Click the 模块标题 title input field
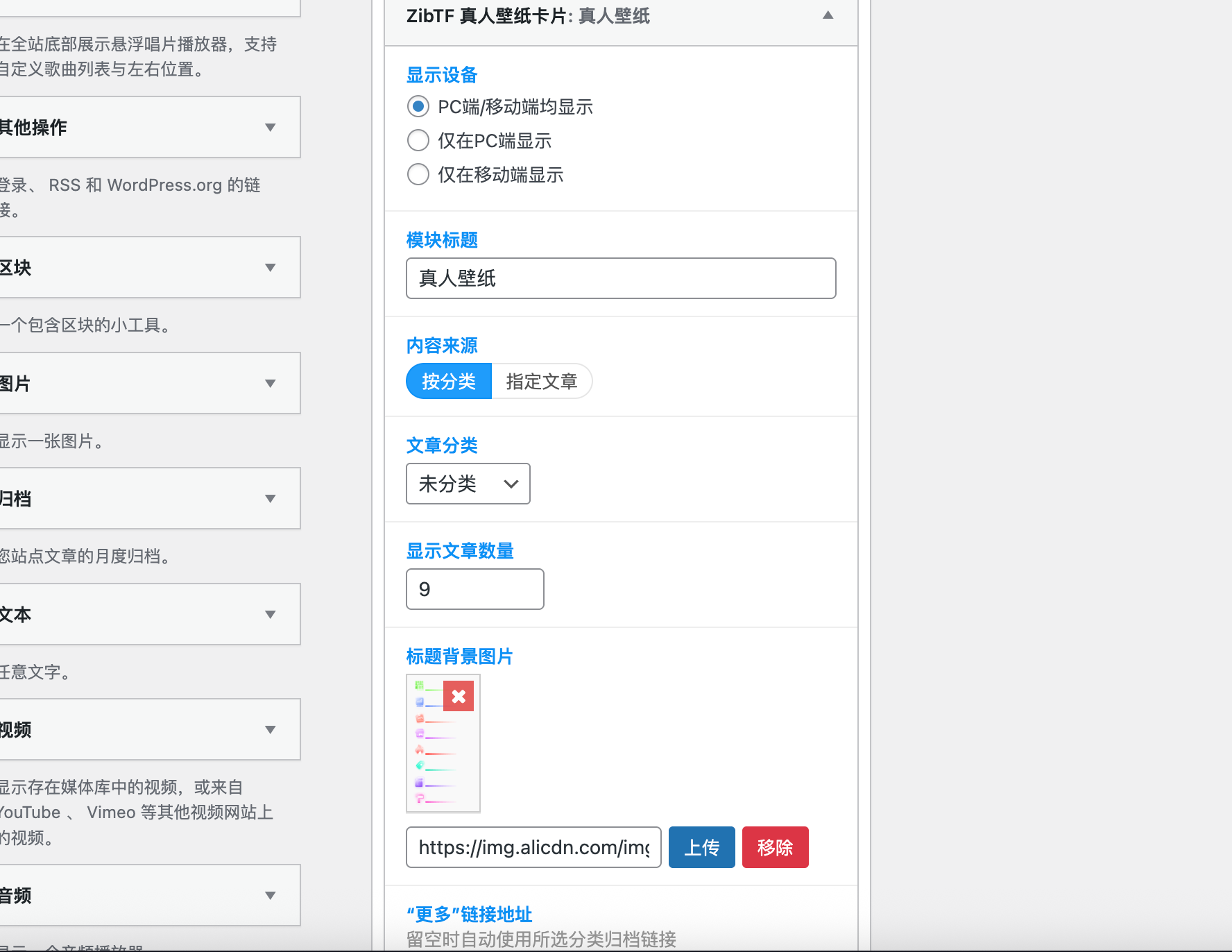Screen dimensions: 1232x952 pyautogui.click(x=620, y=278)
